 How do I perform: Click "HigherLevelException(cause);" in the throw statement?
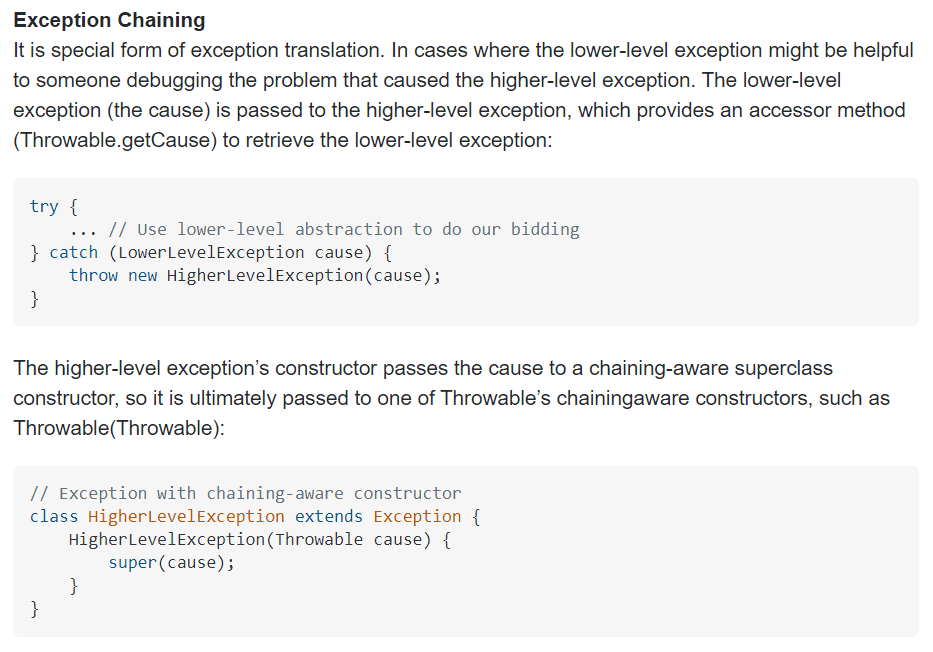[304, 275]
